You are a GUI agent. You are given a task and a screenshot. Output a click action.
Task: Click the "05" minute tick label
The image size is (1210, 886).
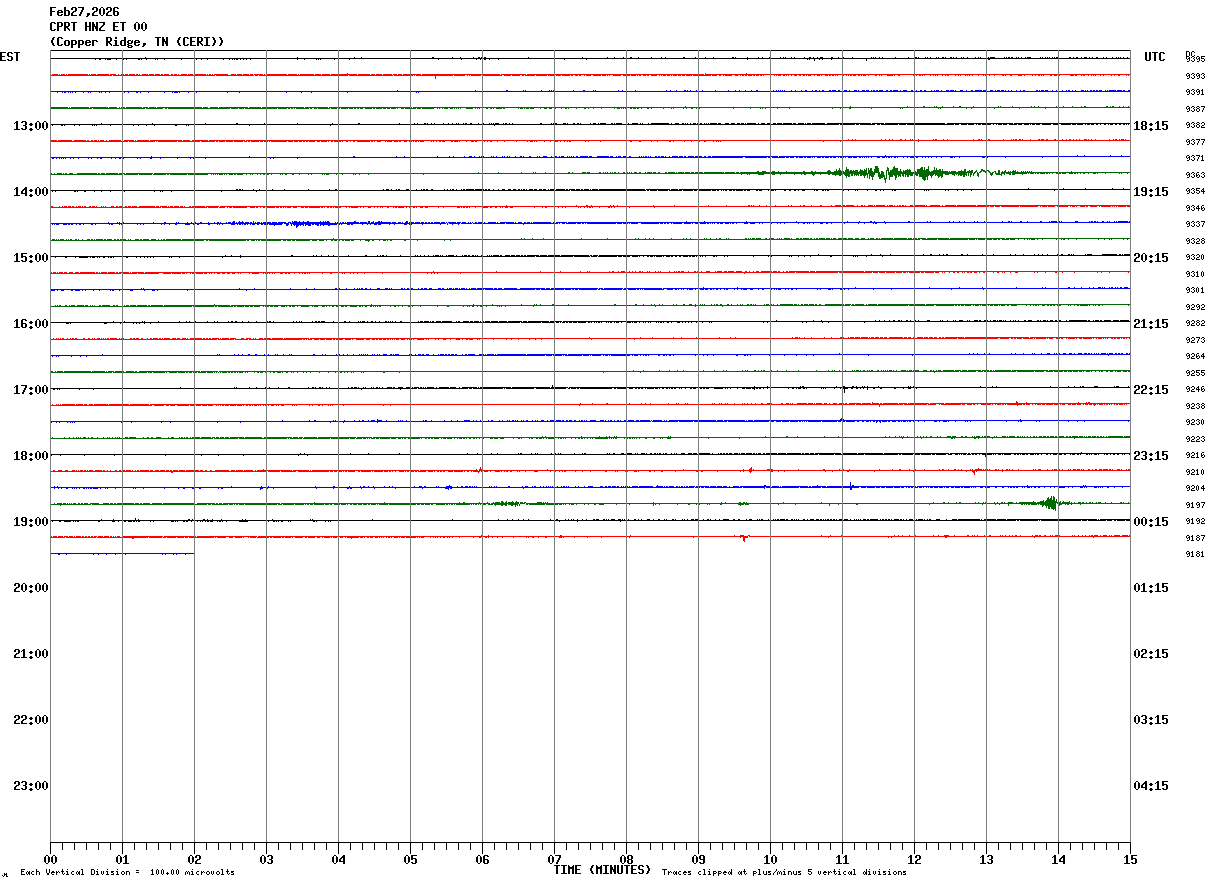(410, 859)
